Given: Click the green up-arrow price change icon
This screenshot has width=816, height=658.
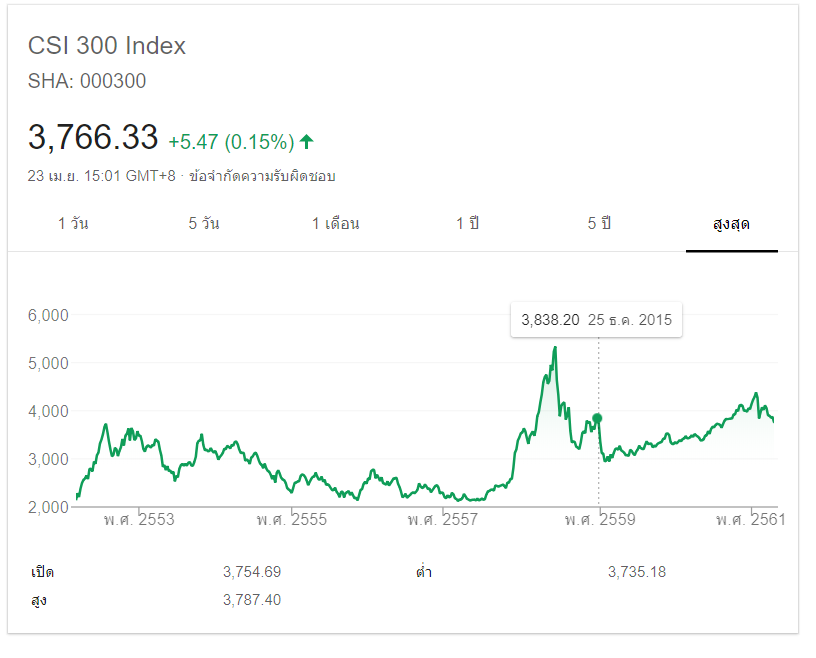Looking at the screenshot, I should [x=306, y=142].
